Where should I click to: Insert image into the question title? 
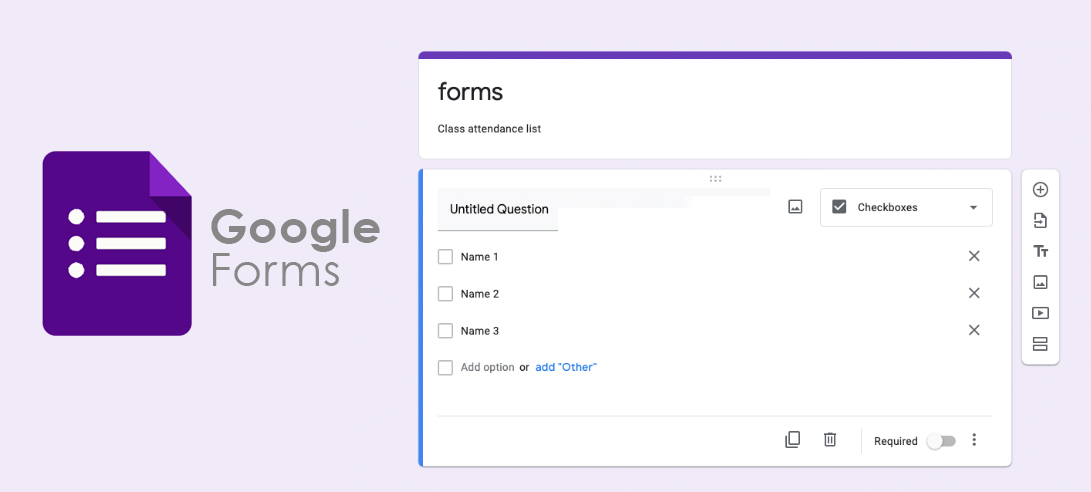point(795,207)
